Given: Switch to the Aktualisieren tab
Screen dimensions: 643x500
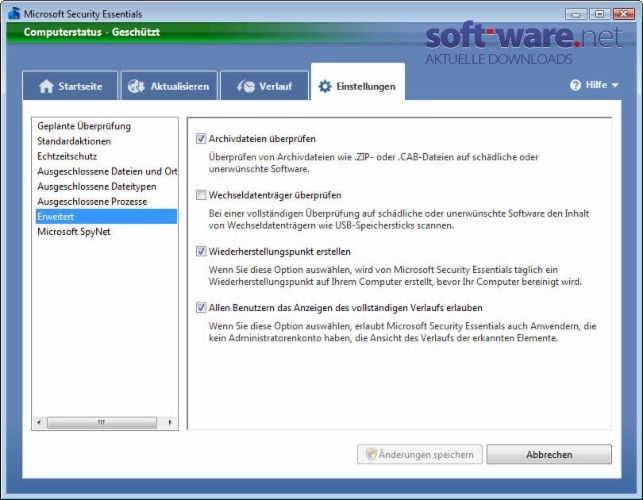Looking at the screenshot, I should point(169,86).
